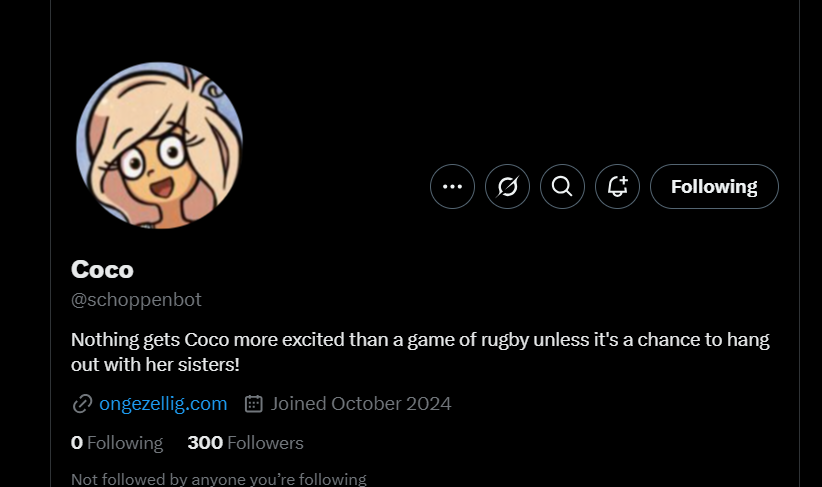The height and width of the screenshot is (487, 822).
Task: Click the bold 300 follower count
Action: [205, 442]
